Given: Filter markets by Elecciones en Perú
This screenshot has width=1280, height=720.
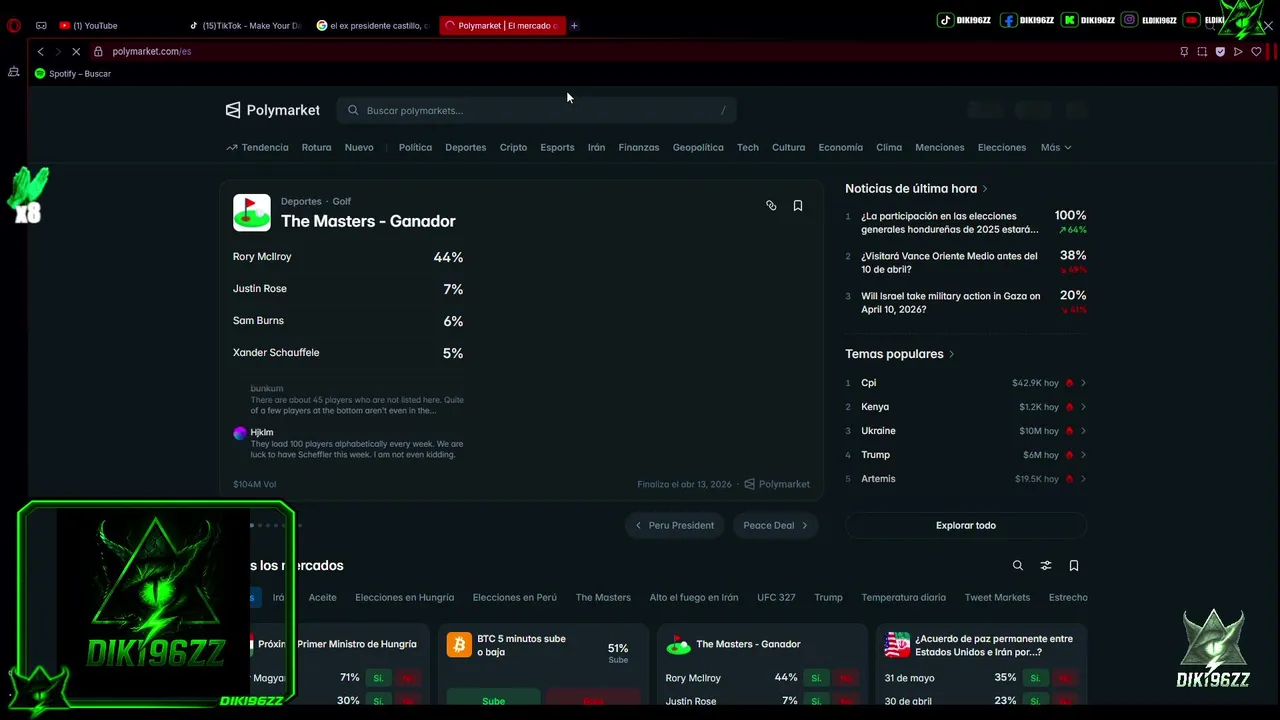Looking at the screenshot, I should 514,597.
